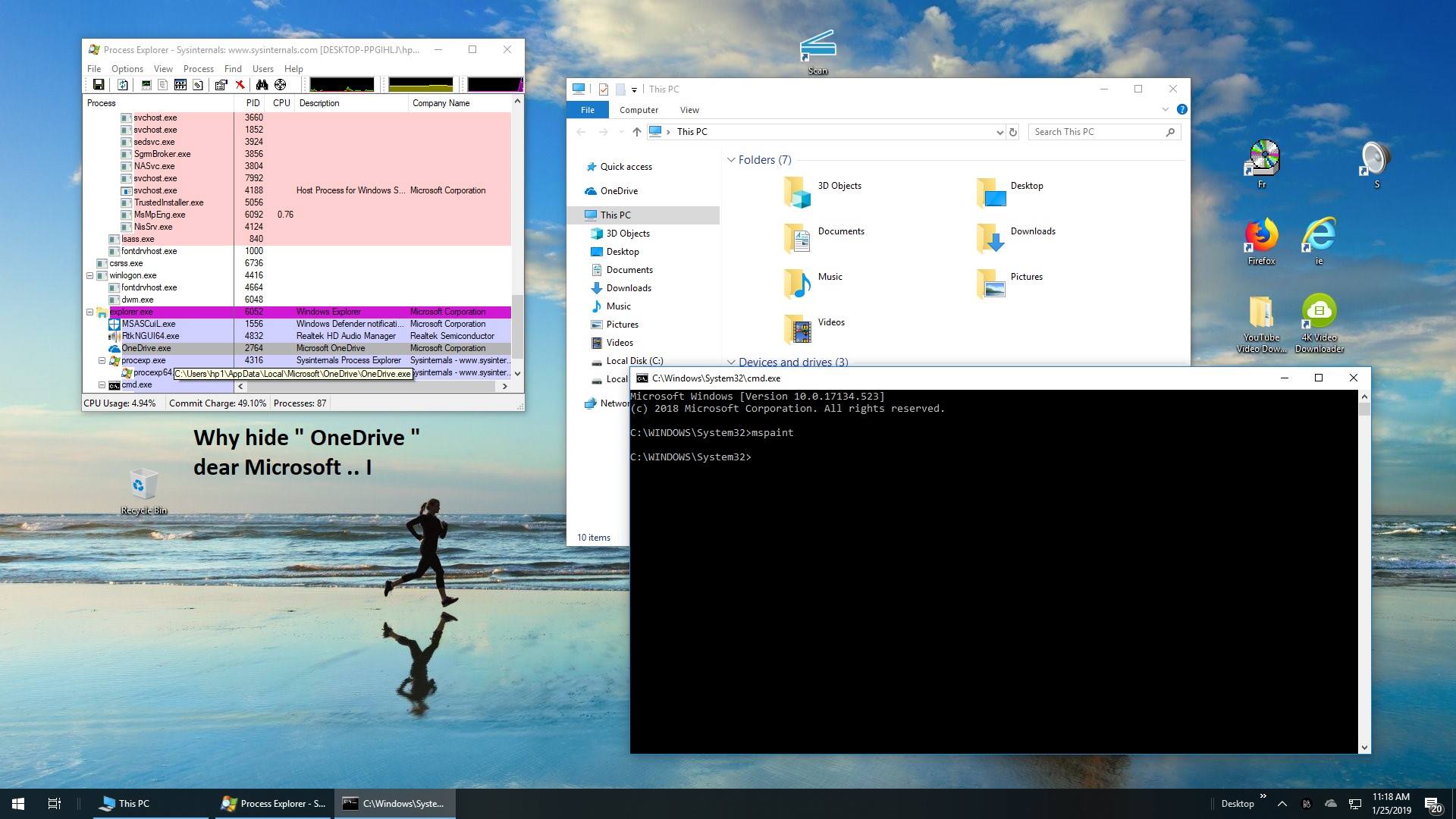The image size is (1456, 819).
Task: Open the View menu in Process Explorer
Action: tap(164, 69)
